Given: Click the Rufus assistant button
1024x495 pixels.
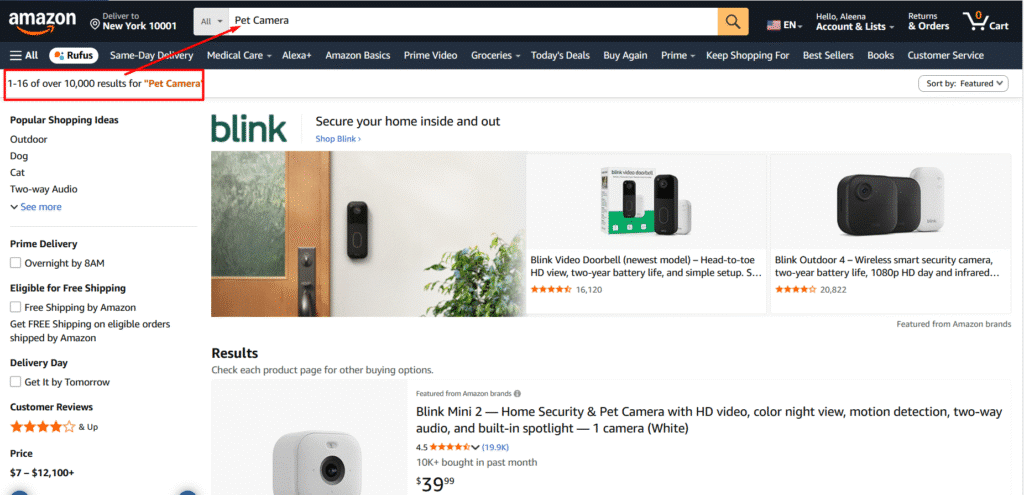Looking at the screenshot, I should (x=73, y=56).
